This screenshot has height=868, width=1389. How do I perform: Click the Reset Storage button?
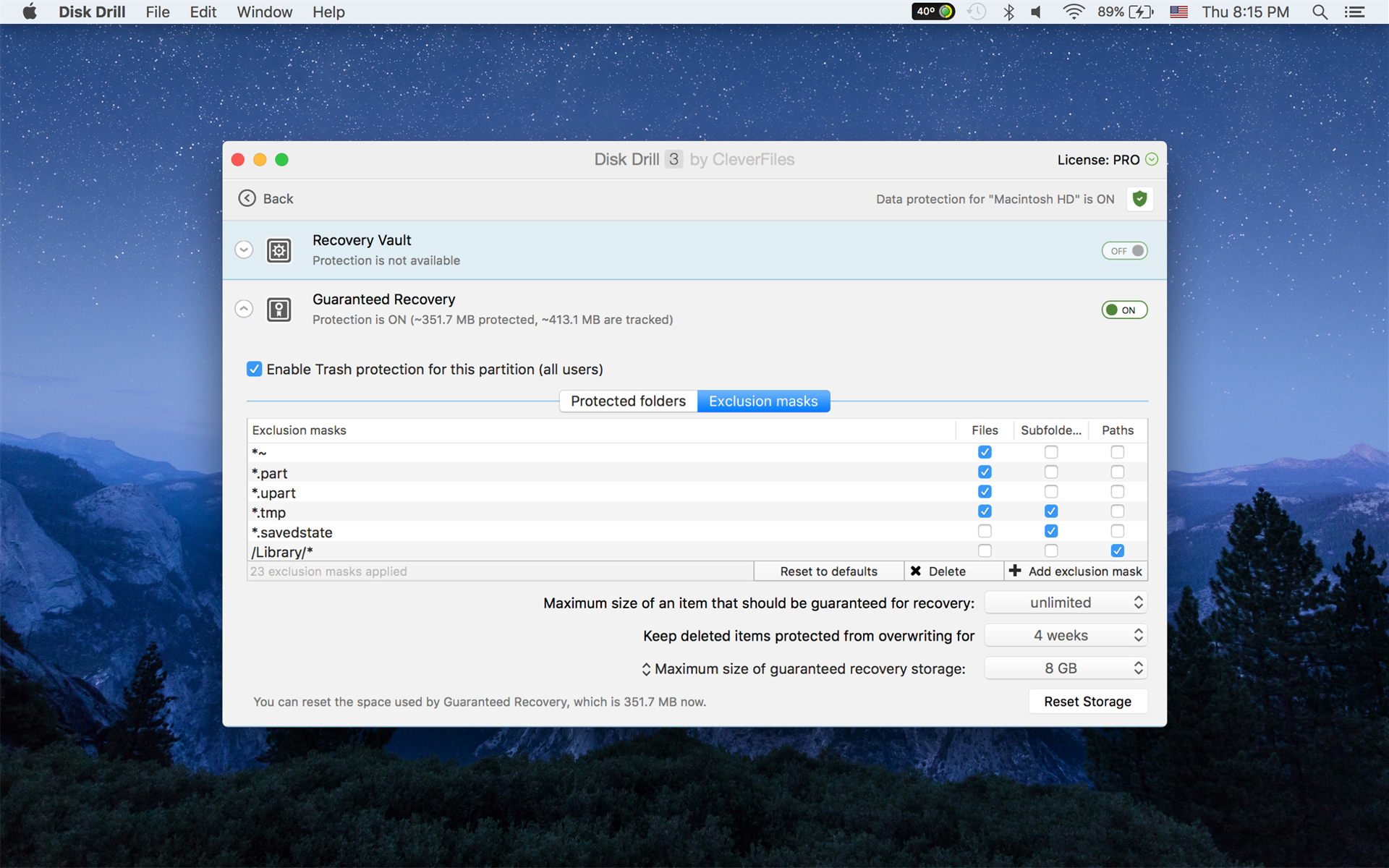[1087, 702]
